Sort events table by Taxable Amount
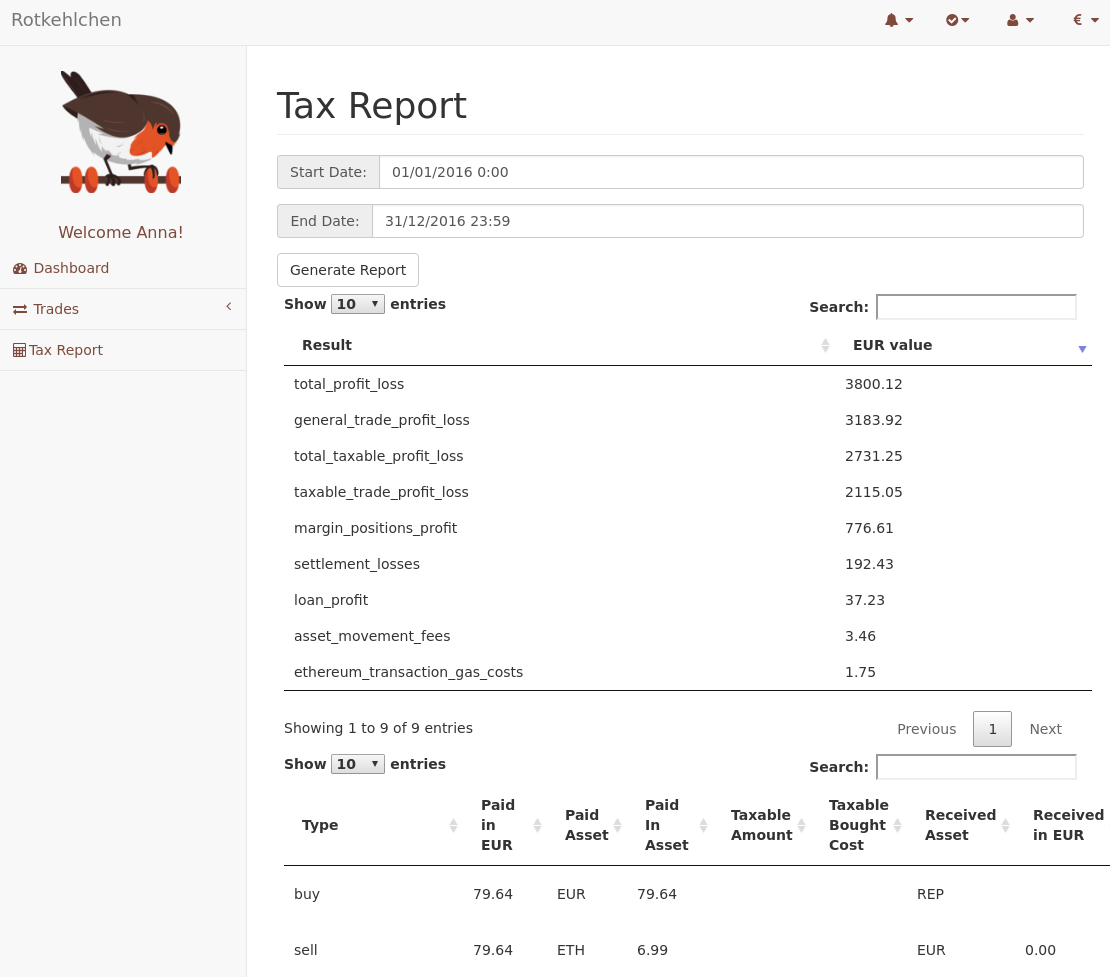Screen dimensions: 1110x977 tap(762, 825)
